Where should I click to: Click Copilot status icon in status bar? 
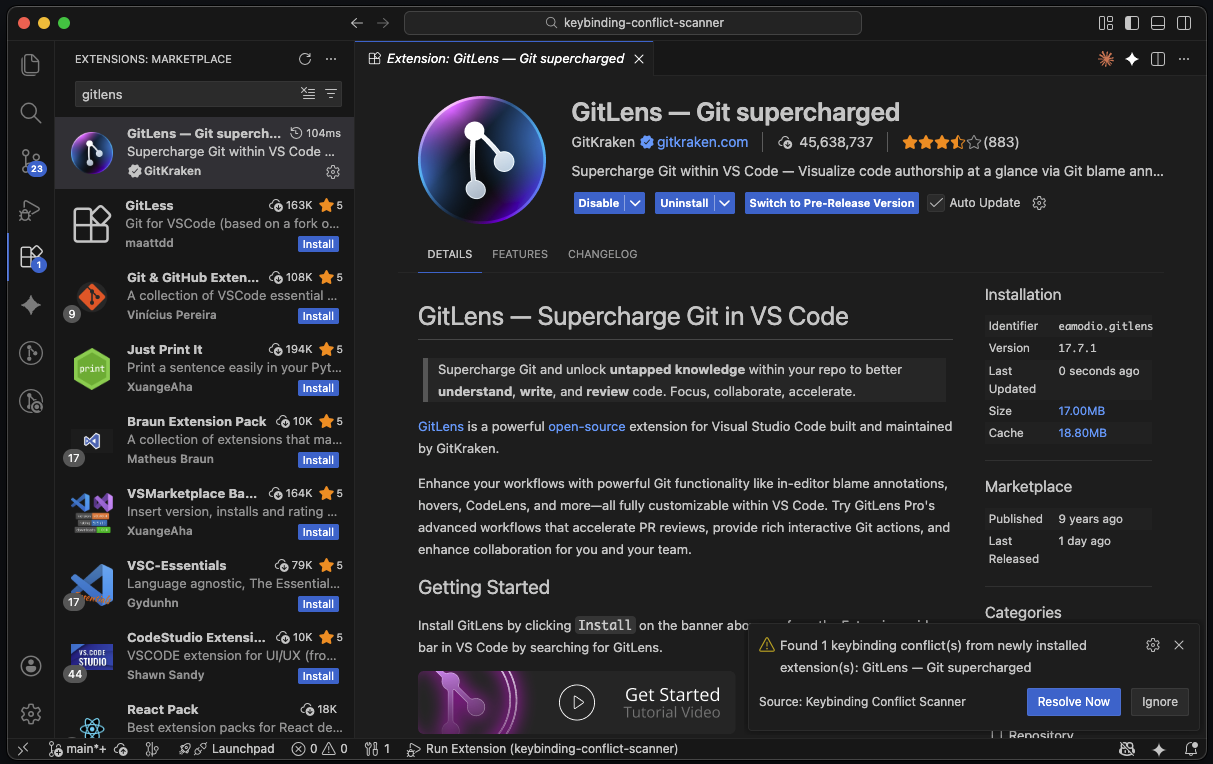tap(1127, 749)
